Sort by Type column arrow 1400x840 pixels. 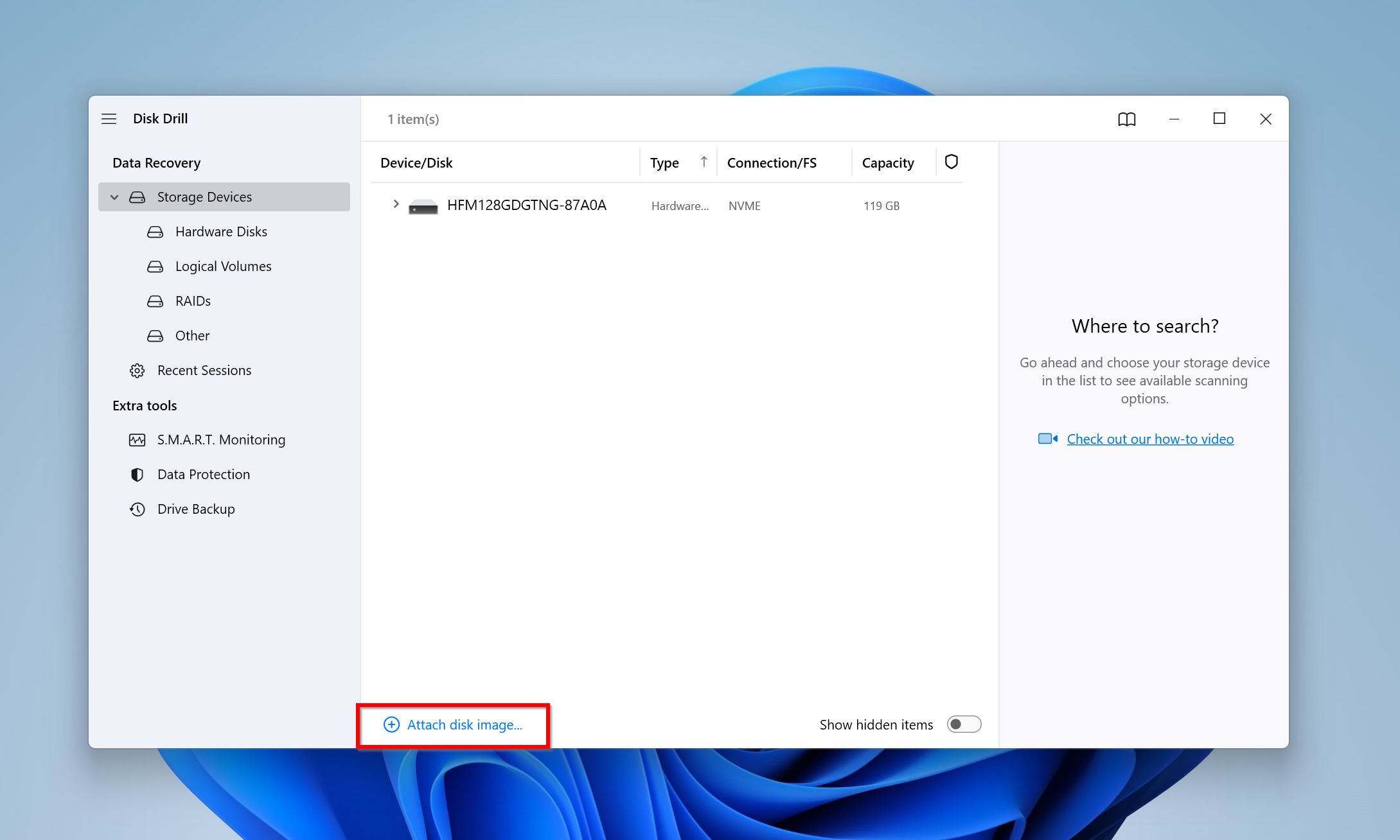tap(704, 162)
